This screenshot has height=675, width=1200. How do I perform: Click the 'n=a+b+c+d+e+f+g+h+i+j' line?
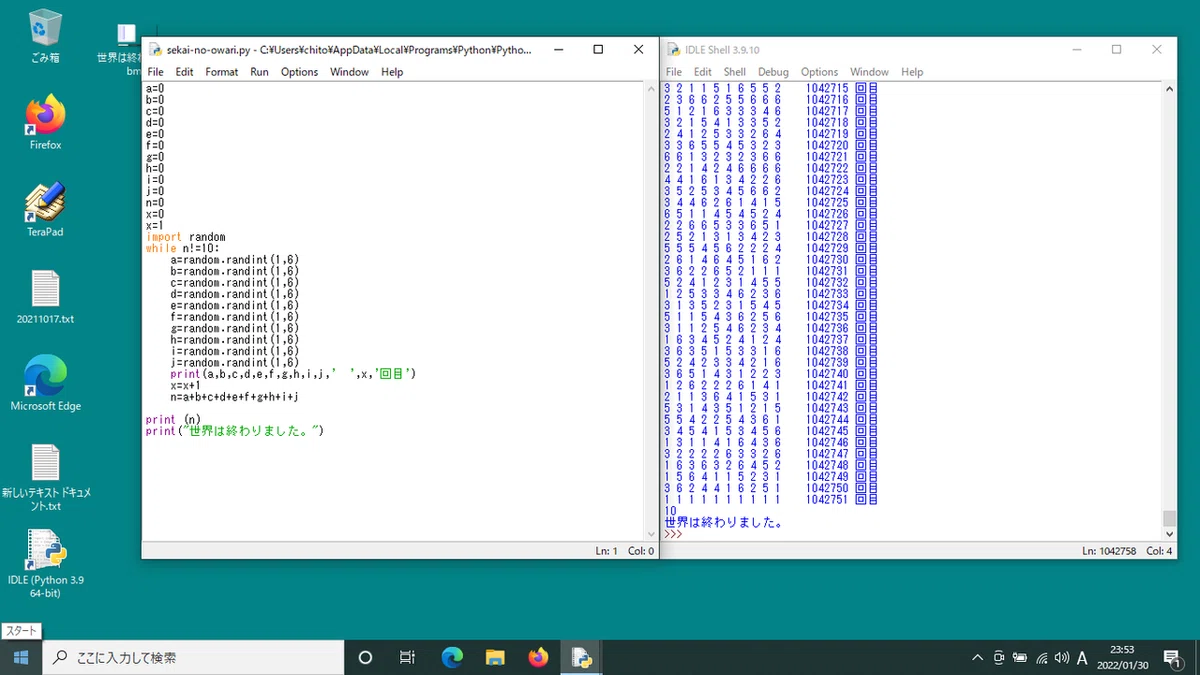point(234,397)
